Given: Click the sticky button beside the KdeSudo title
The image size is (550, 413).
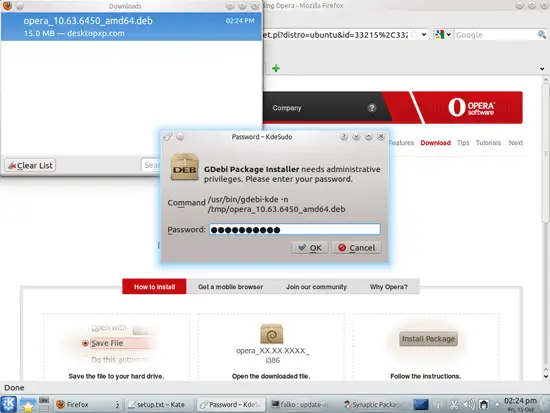Looking at the screenshot, I should point(180,136).
